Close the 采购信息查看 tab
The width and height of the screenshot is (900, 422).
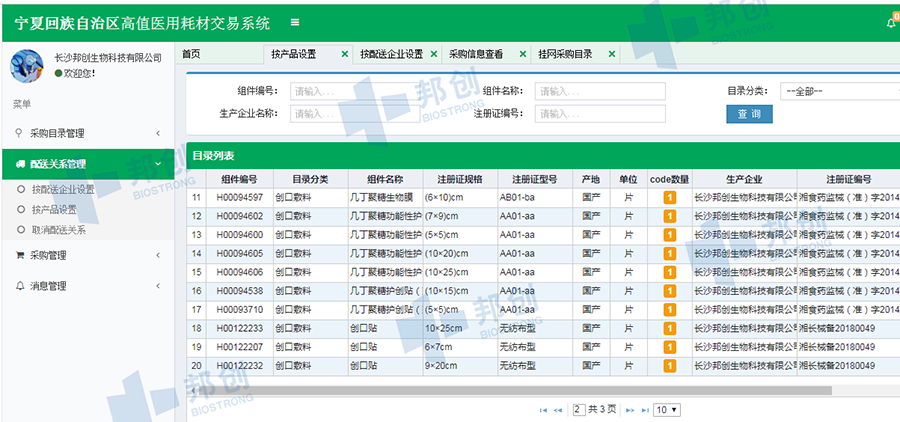pos(523,54)
